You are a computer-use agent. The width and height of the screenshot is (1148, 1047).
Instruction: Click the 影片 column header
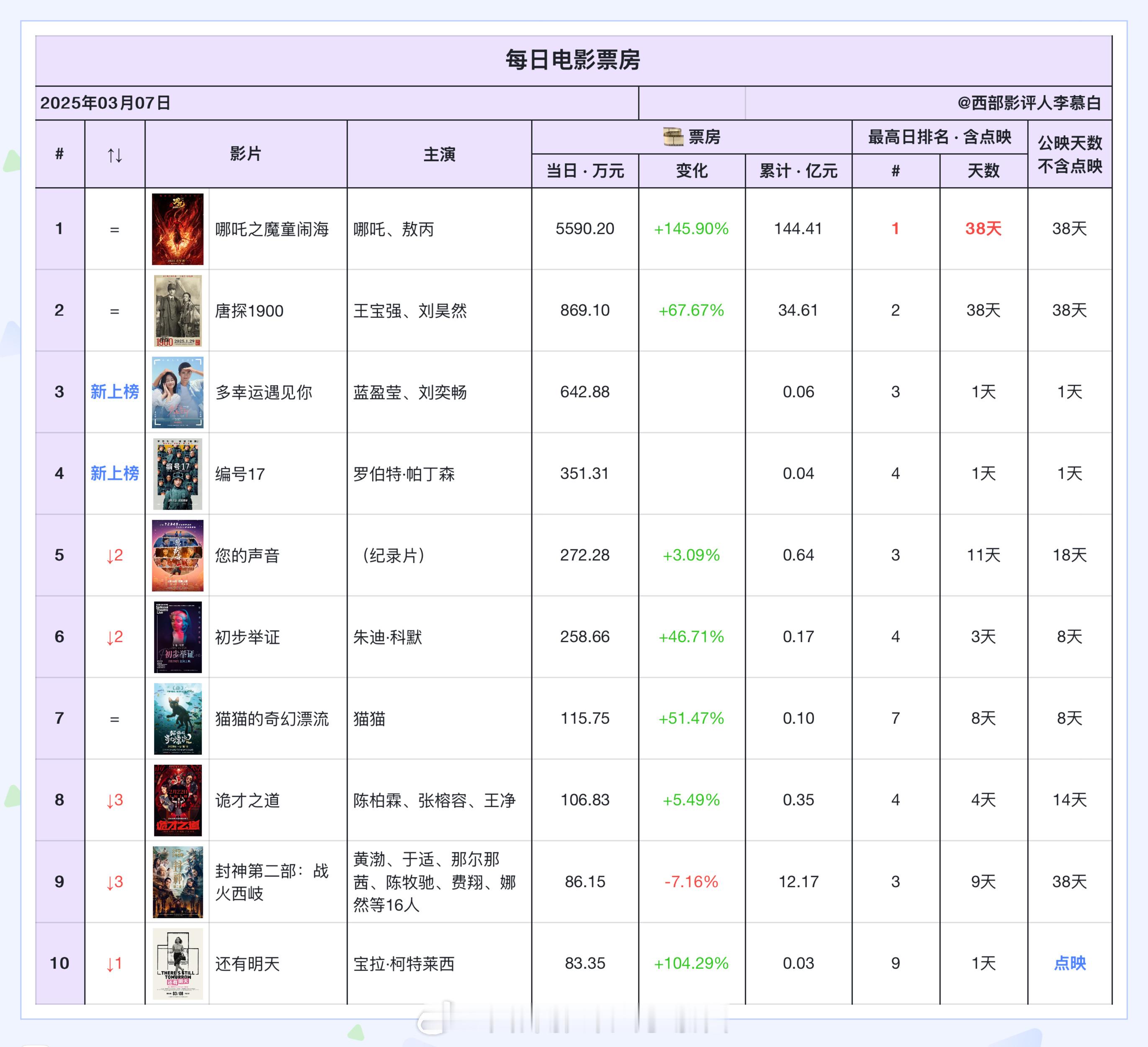pyautogui.click(x=245, y=154)
